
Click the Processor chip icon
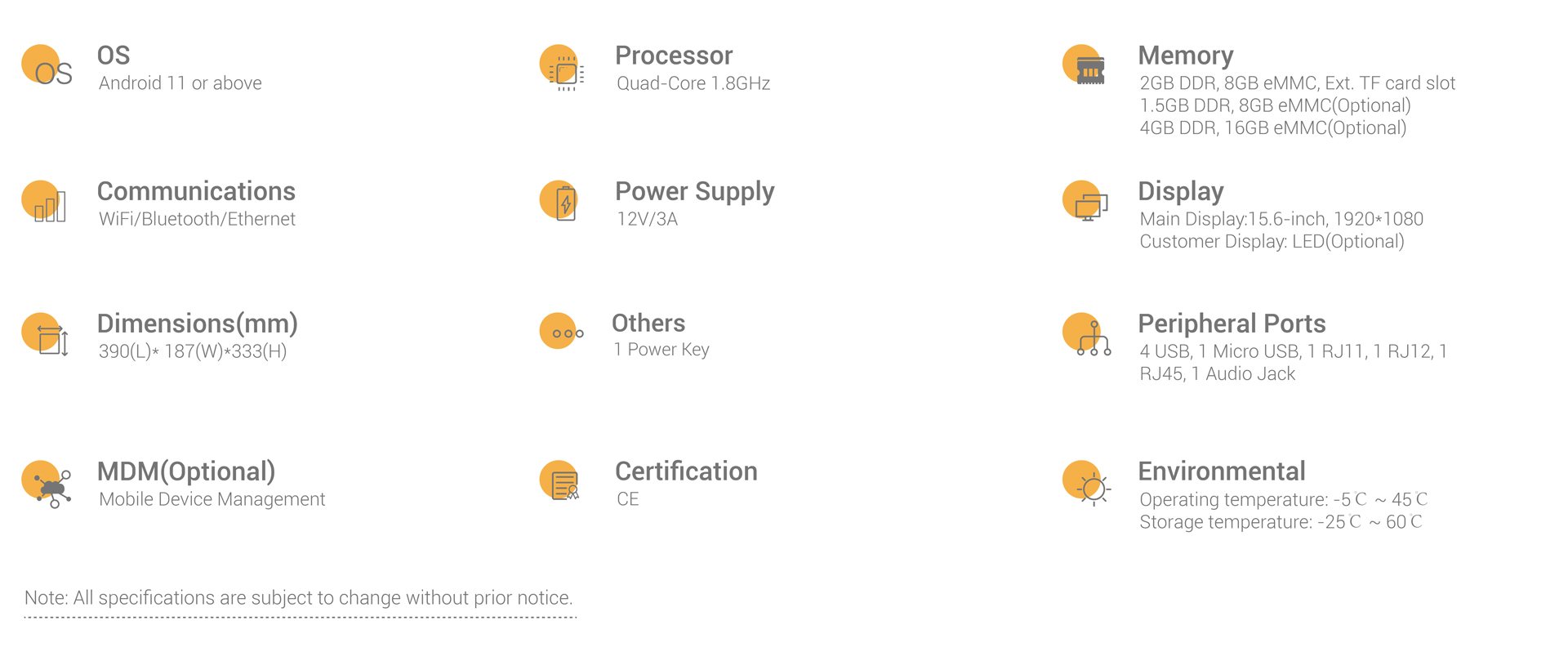(x=562, y=67)
